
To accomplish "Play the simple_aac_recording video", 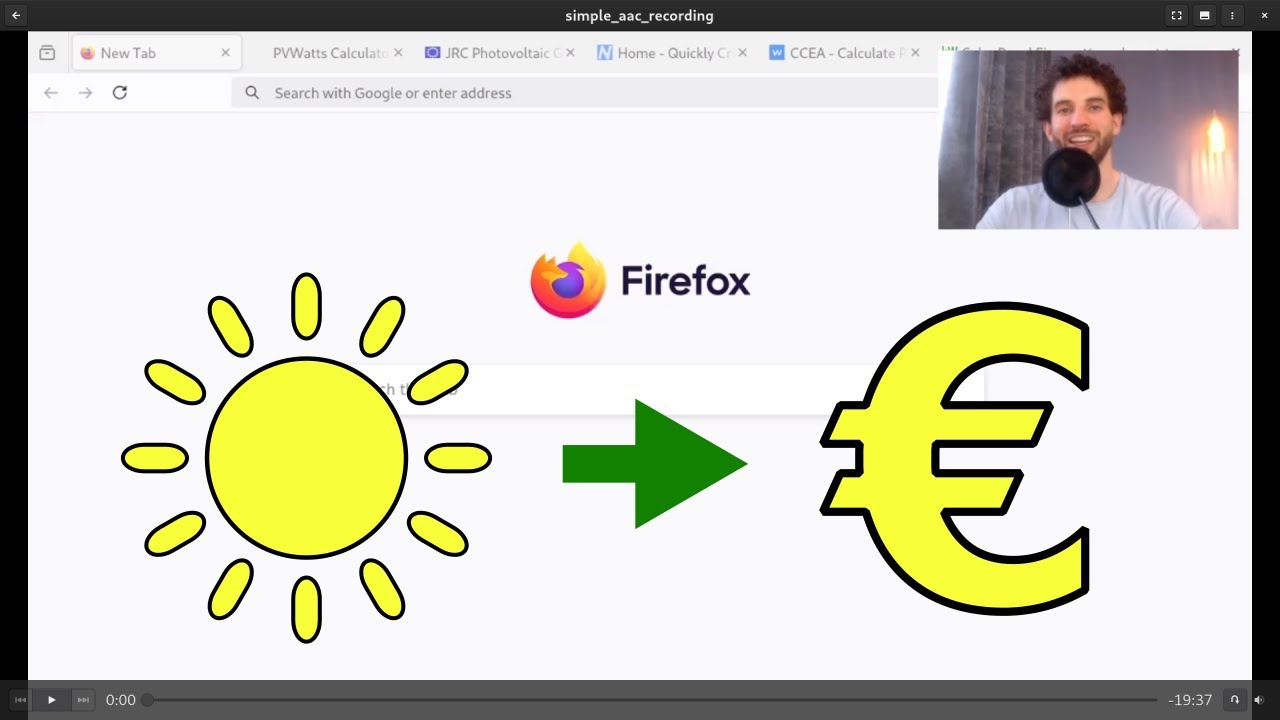I will pos(51,700).
